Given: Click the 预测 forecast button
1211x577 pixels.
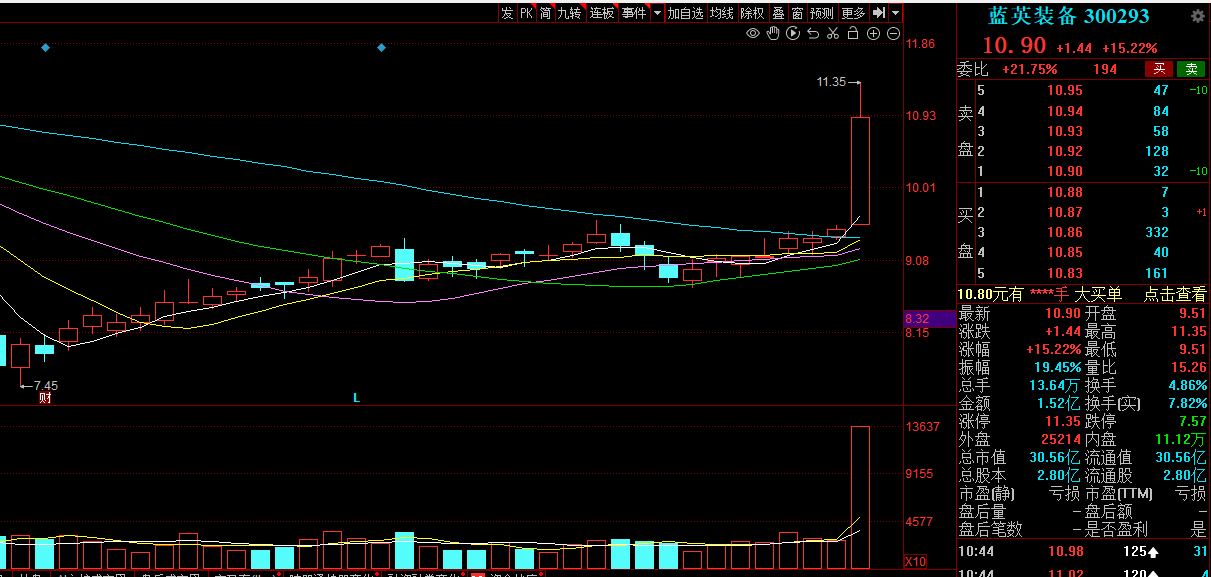Looking at the screenshot, I should (x=822, y=13).
